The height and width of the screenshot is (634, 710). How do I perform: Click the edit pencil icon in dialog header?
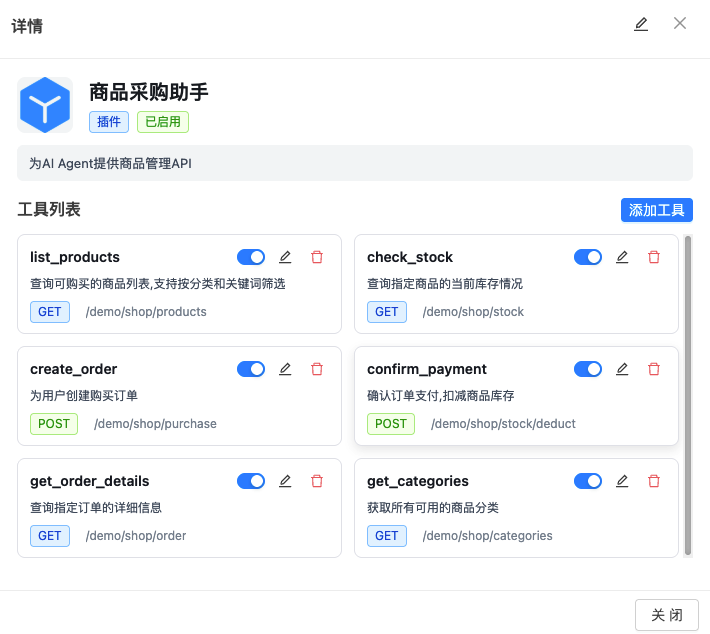[641, 24]
